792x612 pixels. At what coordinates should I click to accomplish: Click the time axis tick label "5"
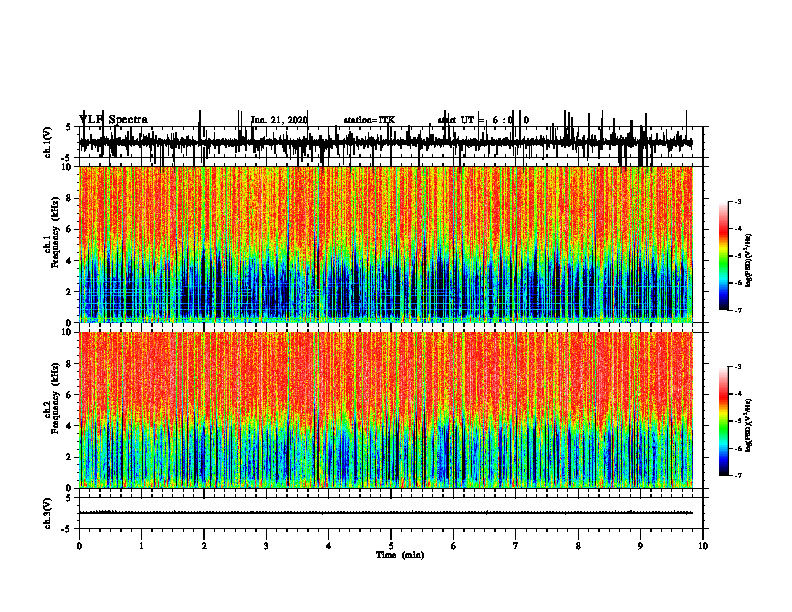pos(391,546)
